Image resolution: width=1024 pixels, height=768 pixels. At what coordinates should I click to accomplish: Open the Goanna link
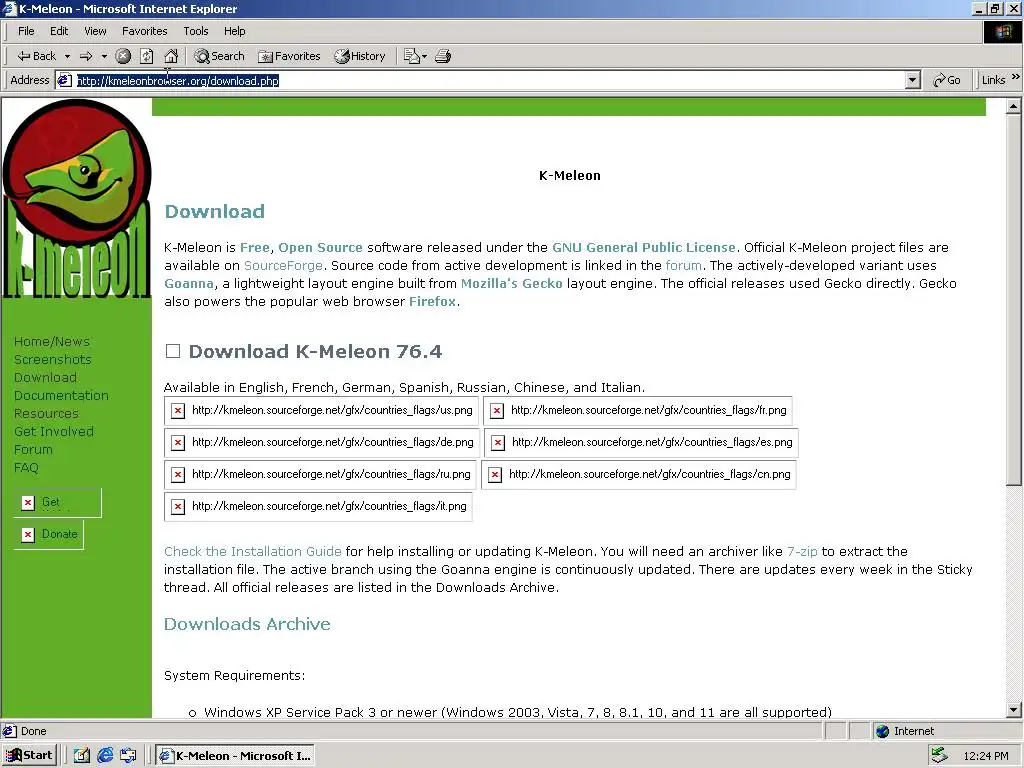(x=189, y=283)
